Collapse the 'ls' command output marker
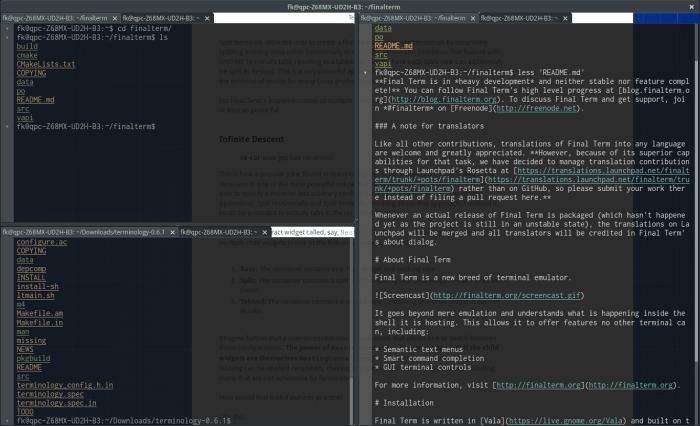The height and width of the screenshot is (426, 700). click(x=7, y=38)
